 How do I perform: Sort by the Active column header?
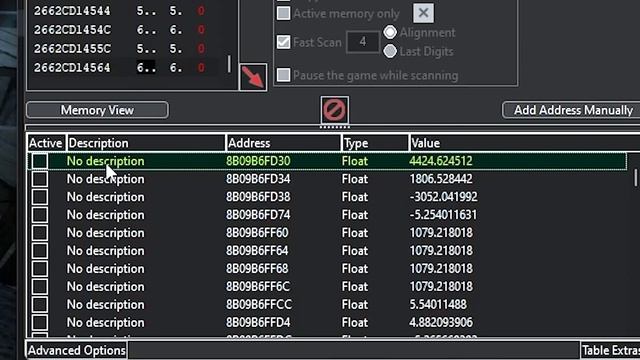tap(46, 143)
